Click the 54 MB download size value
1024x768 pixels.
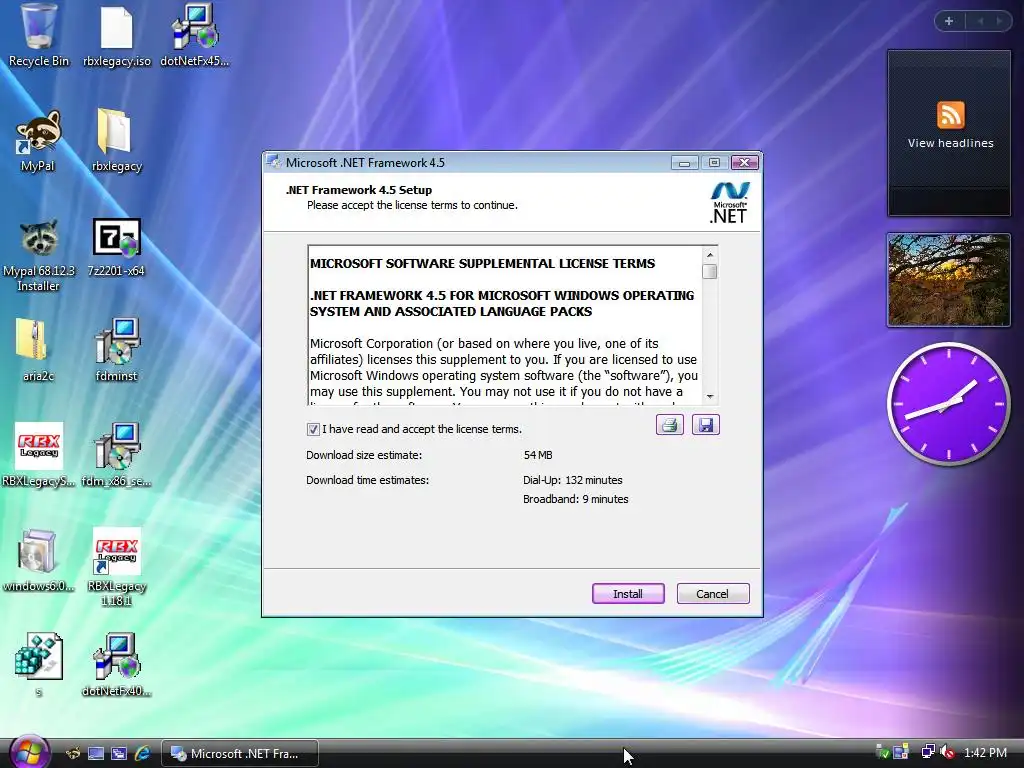[x=537, y=455]
